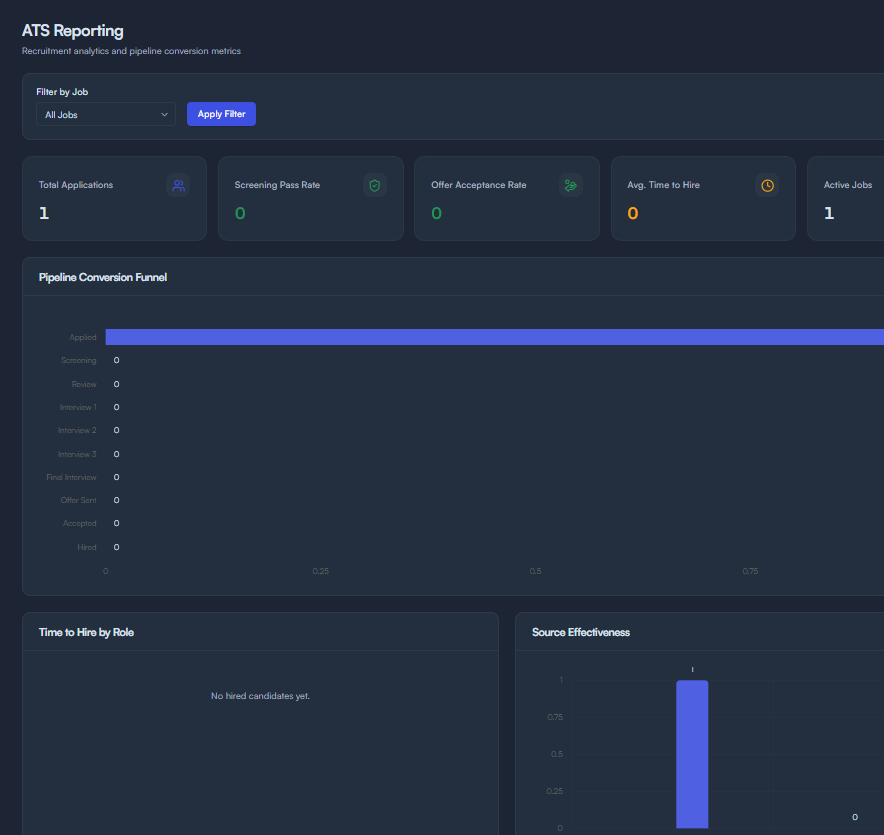The width and height of the screenshot is (884, 835).
Task: Click the Active Jobs card label
Action: 847,185
